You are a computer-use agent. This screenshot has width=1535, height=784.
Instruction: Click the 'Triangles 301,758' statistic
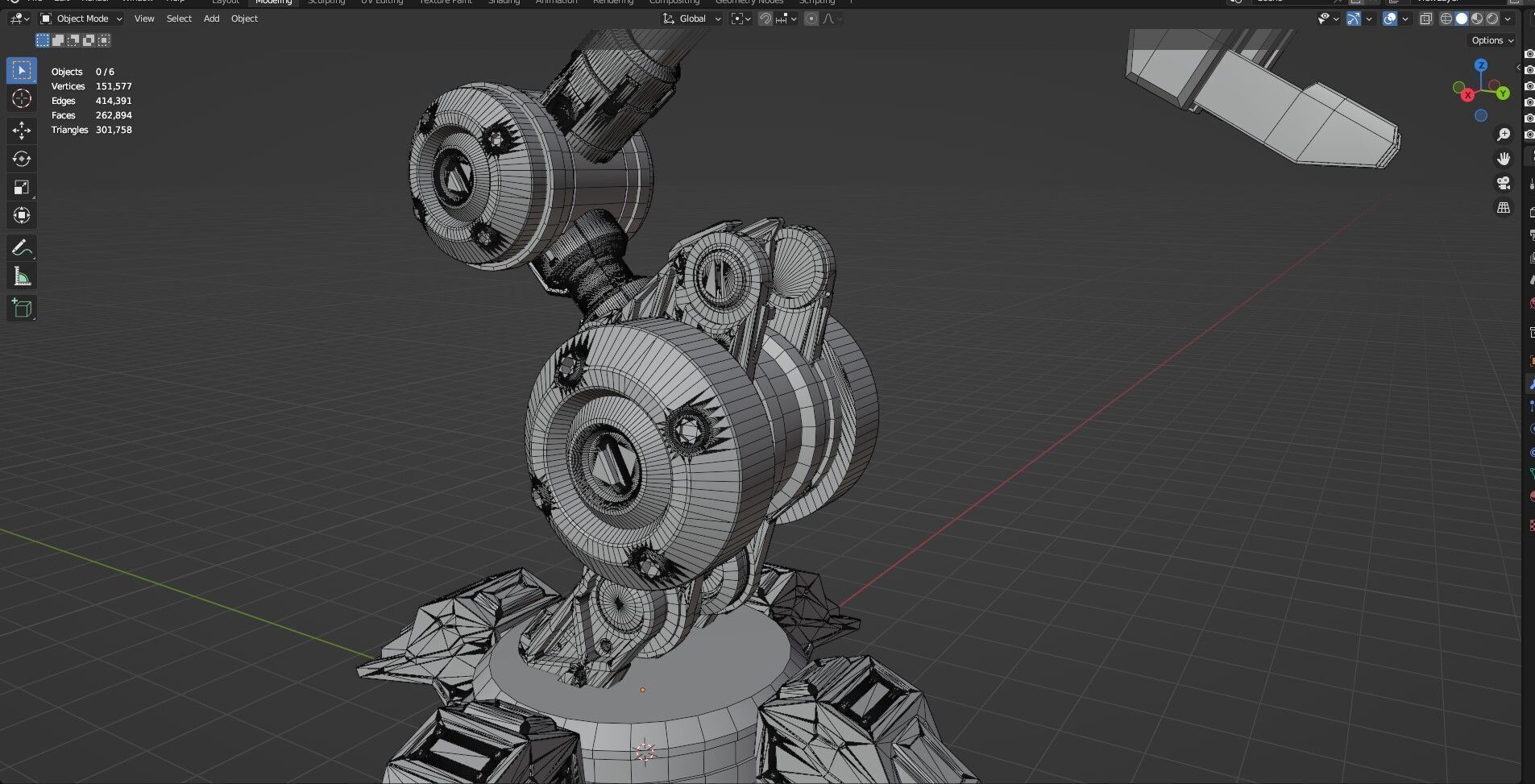pos(91,130)
